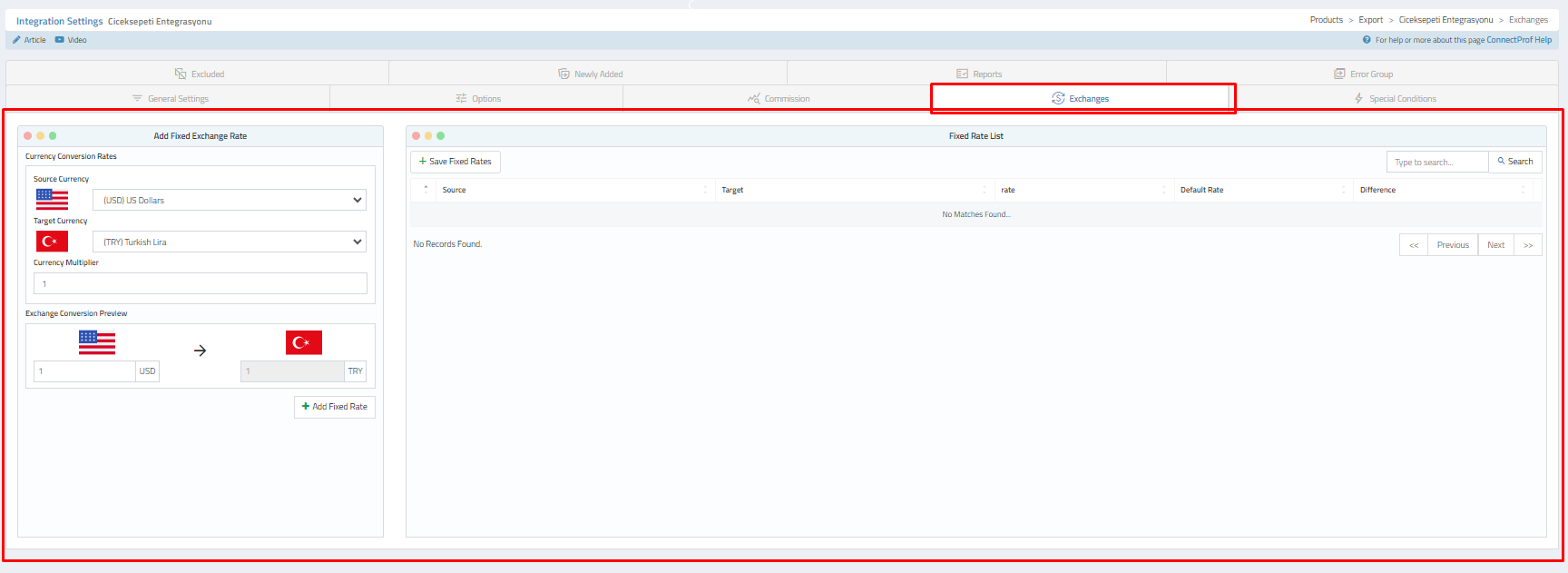The height and width of the screenshot is (573, 1568).
Task: Click the red dot on Fixed Rate List panel
Action: [416, 136]
